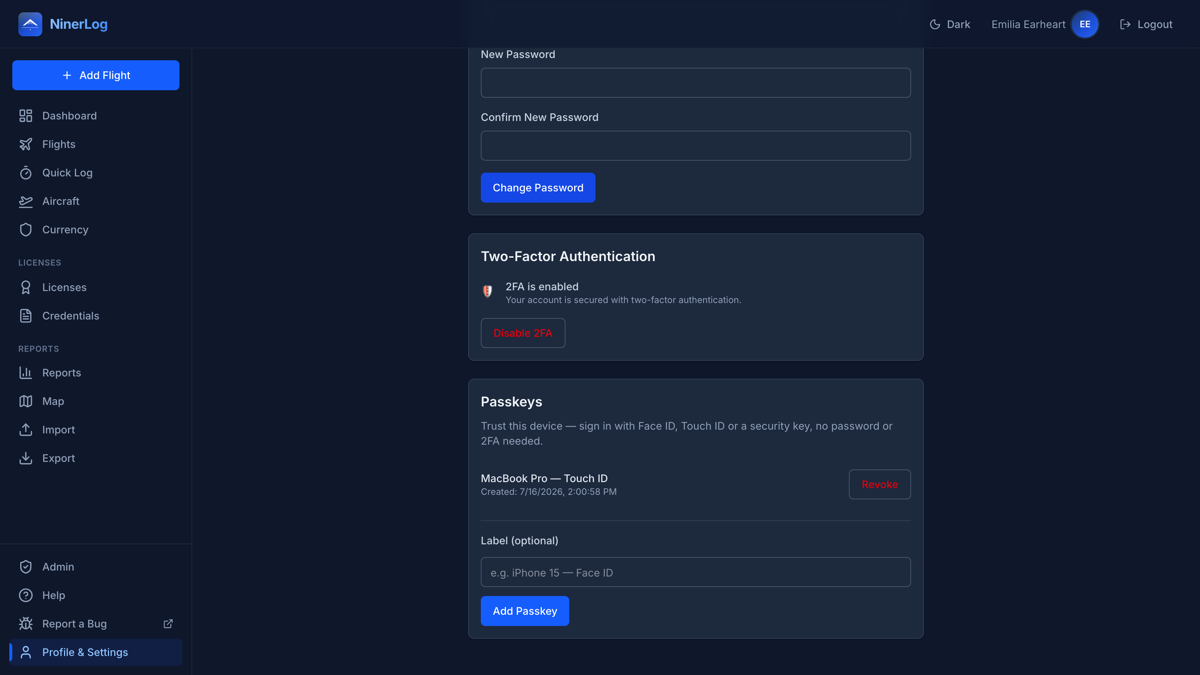Click the Quick Log stopwatch icon

click(x=26, y=173)
